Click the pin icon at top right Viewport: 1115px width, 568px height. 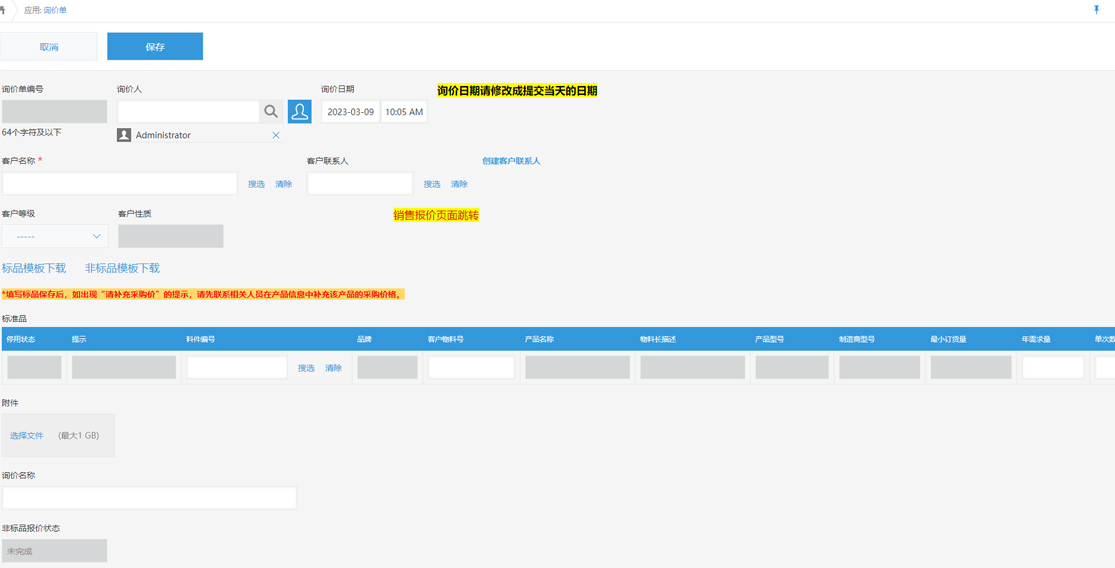tap(1096, 10)
